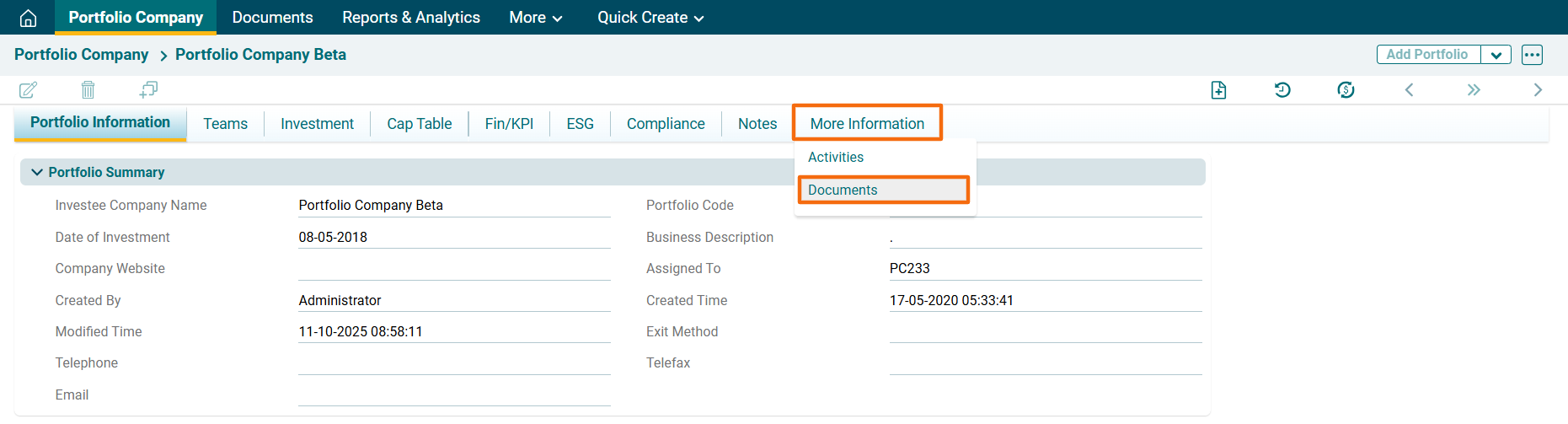
Task: Open the Add Portfolio dropdown arrow
Action: coord(1496,55)
